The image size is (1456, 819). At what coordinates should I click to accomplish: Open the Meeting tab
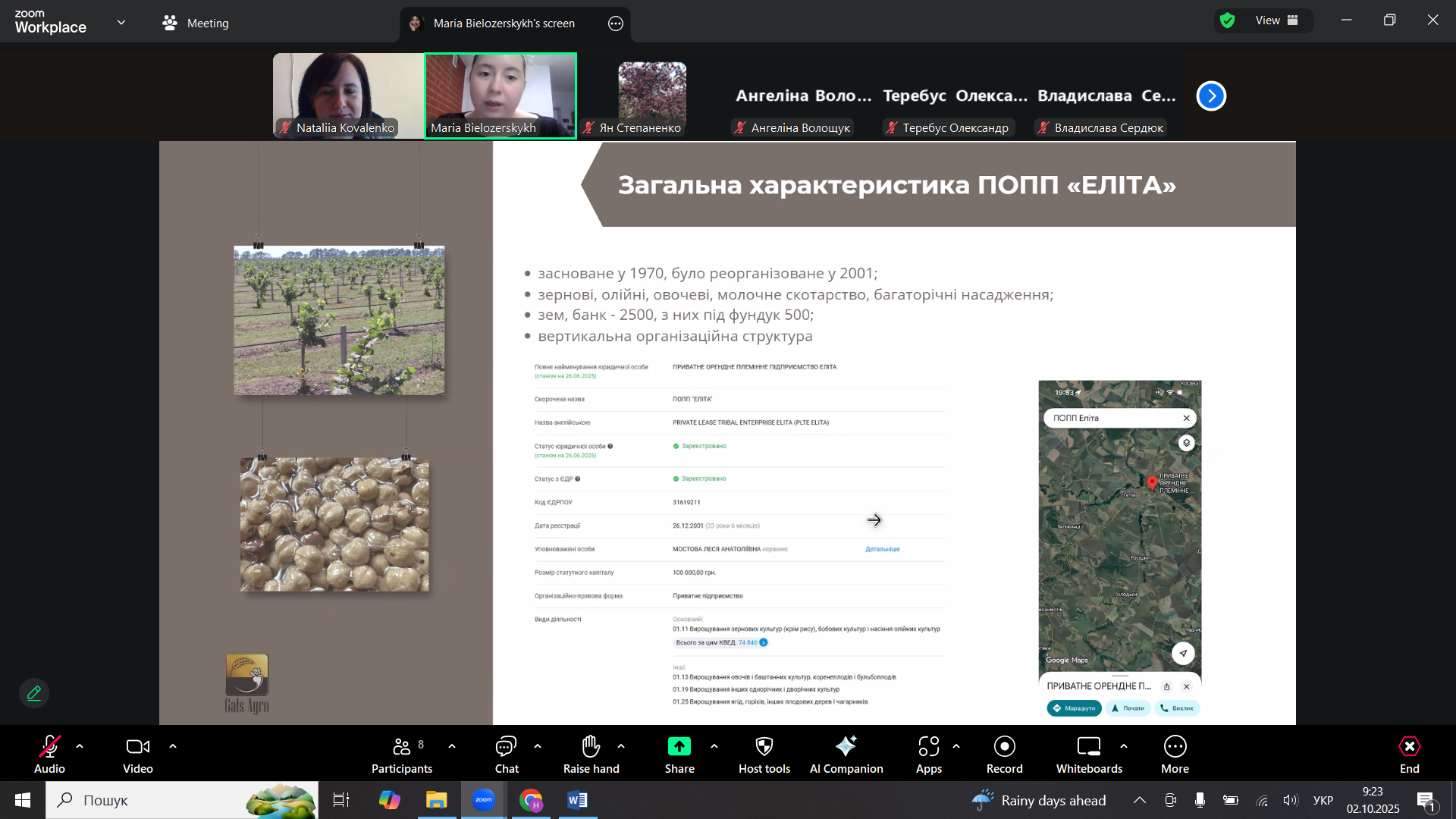pos(196,23)
